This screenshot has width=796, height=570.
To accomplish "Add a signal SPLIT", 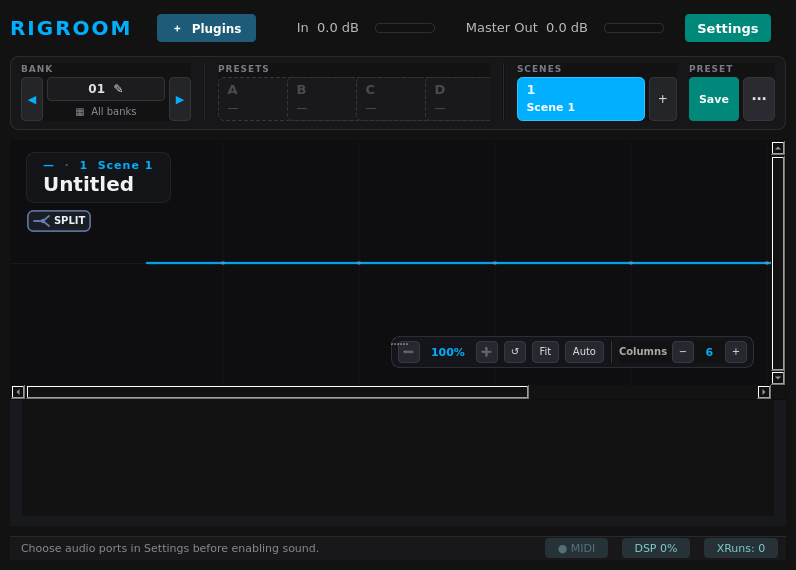I will pyautogui.click(x=59, y=221).
